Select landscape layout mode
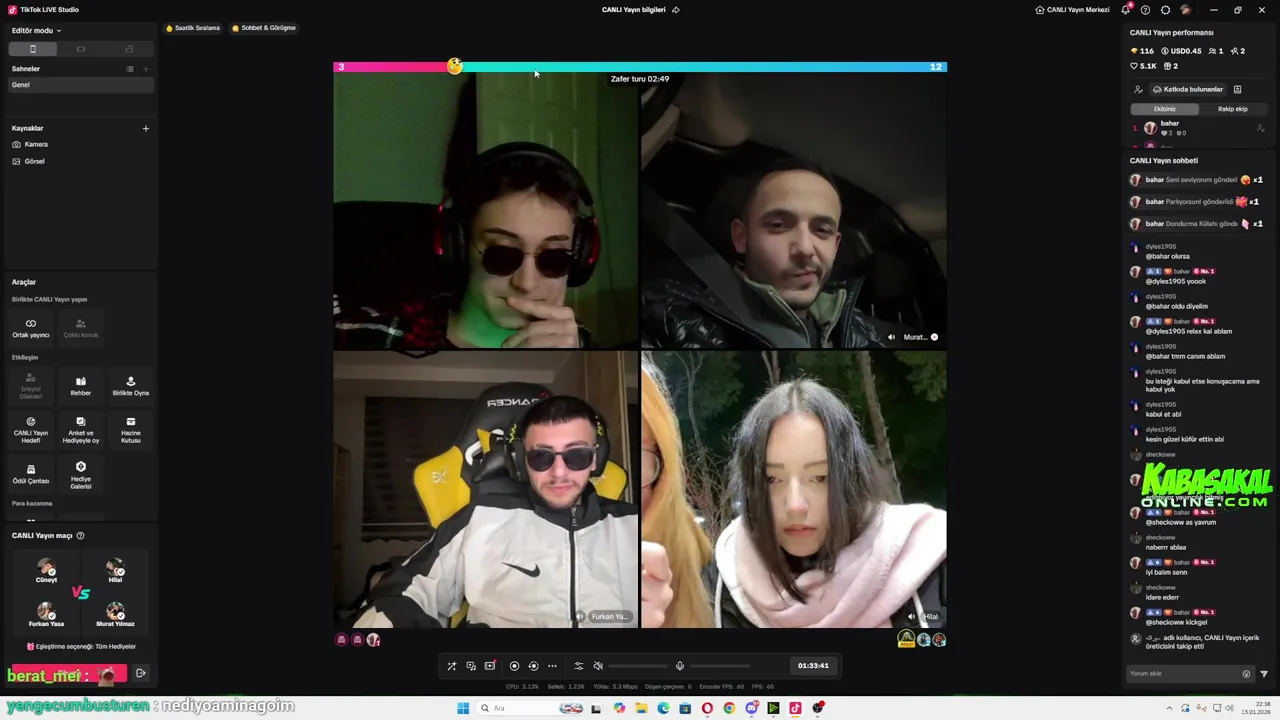 [x=81, y=49]
